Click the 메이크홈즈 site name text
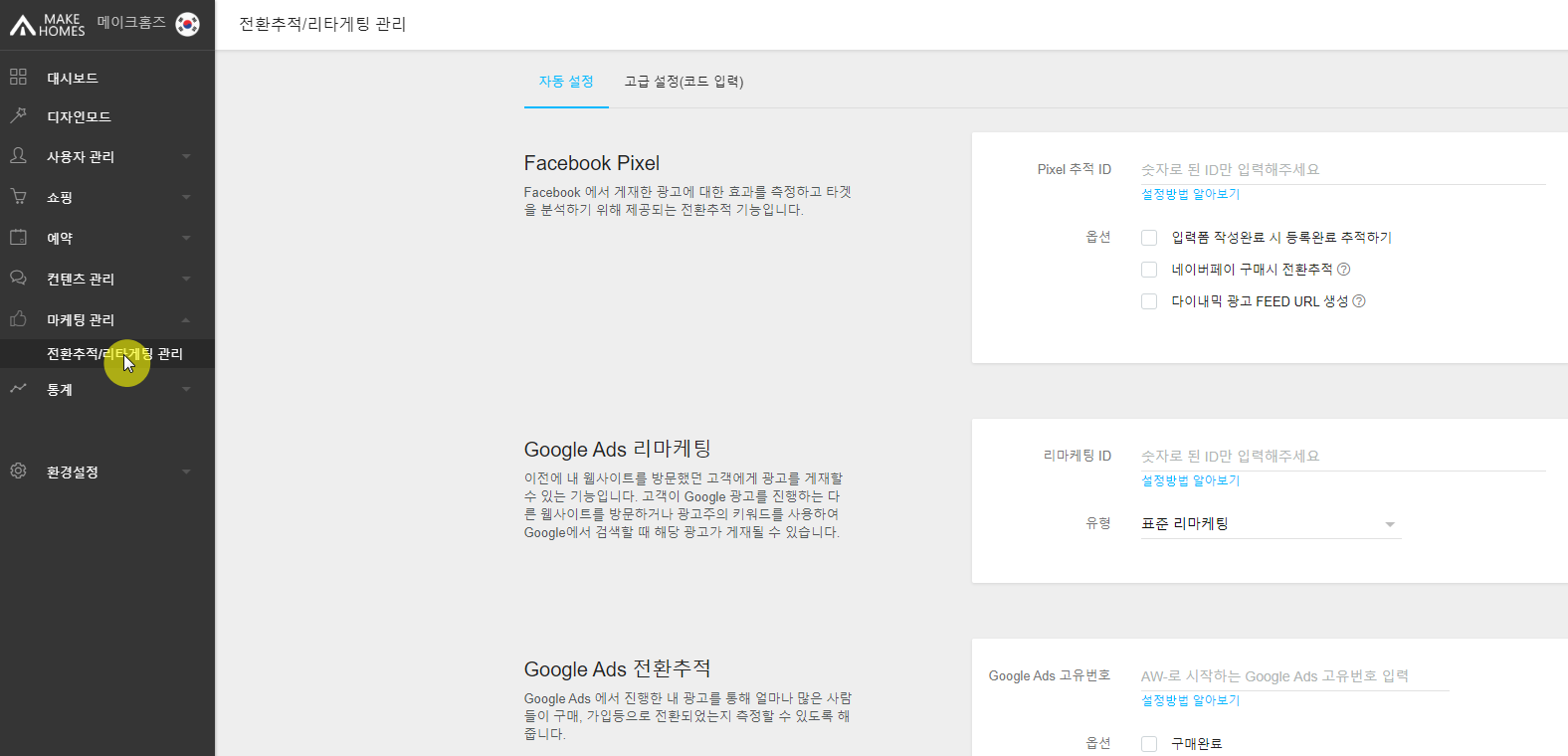The height and width of the screenshot is (756, 1568). click(131, 23)
